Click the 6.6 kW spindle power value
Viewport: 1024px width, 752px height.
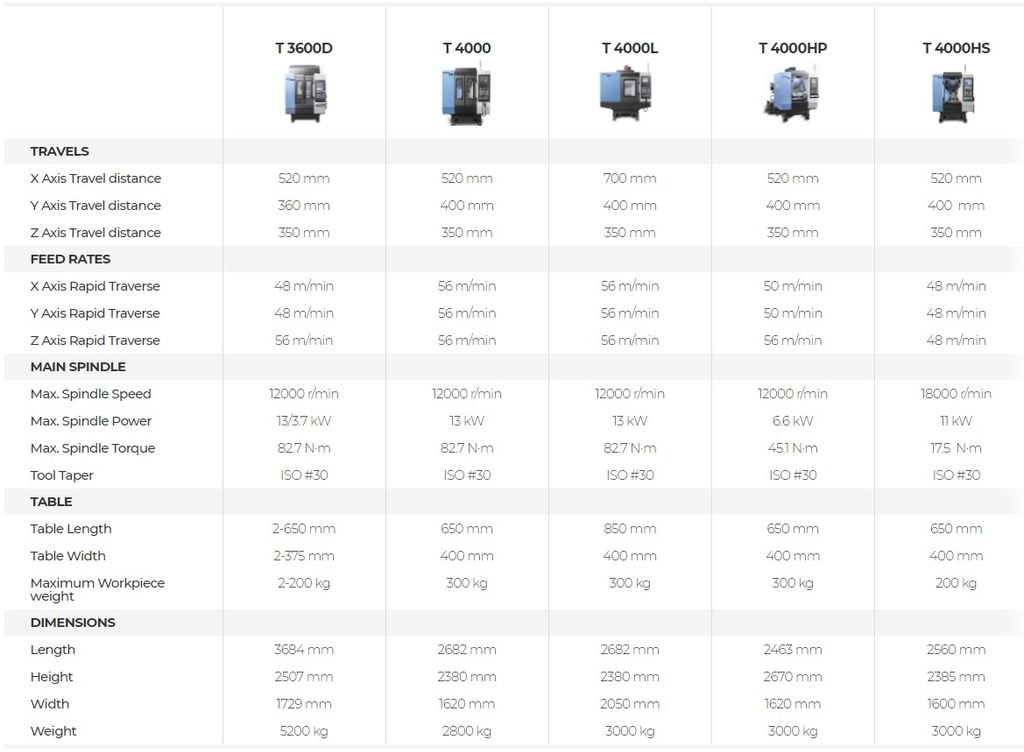pos(793,421)
